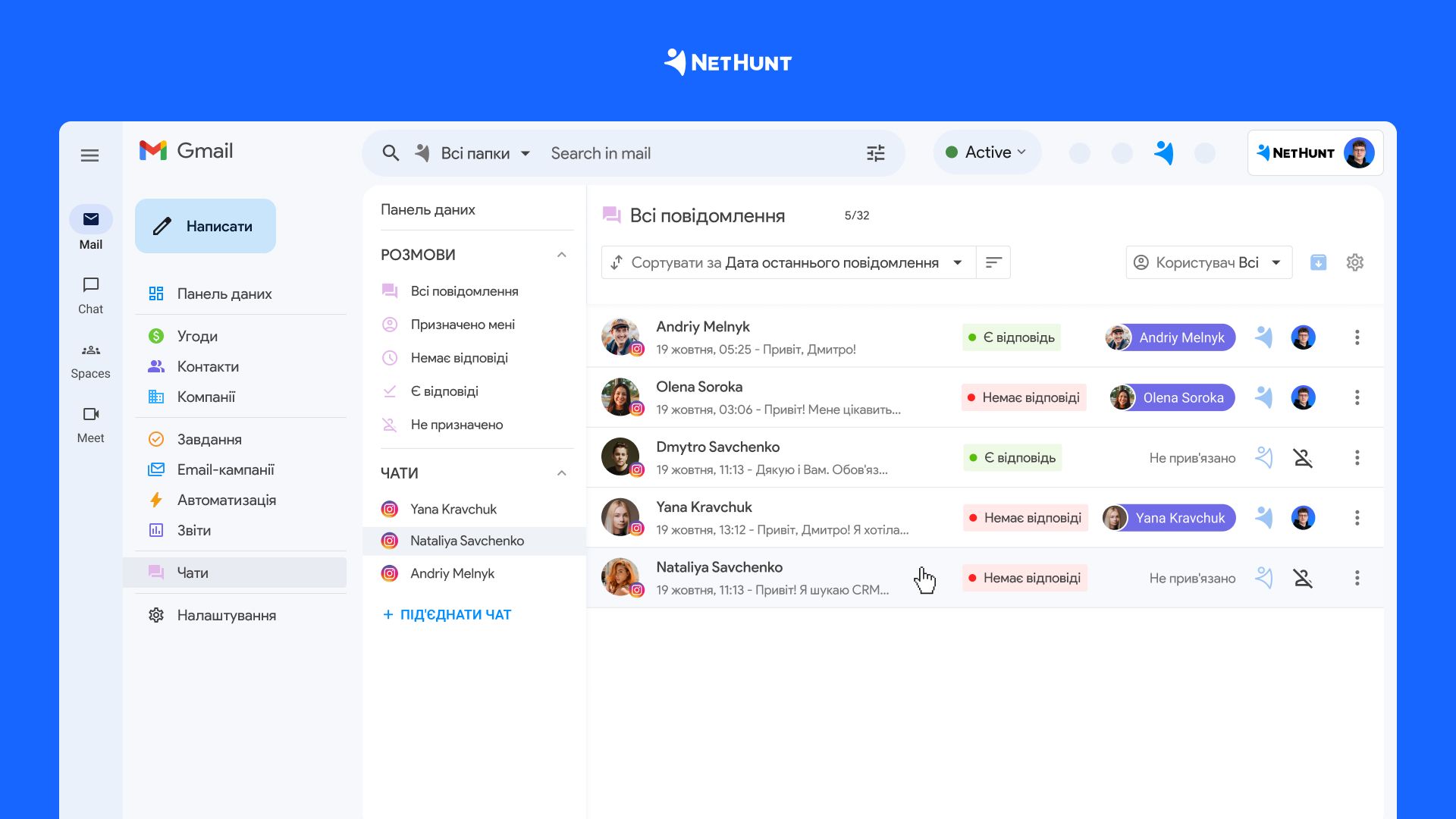Viewport: 1456px width, 819px height.
Task: Click the filter/tune icon in search bar
Action: point(875,153)
